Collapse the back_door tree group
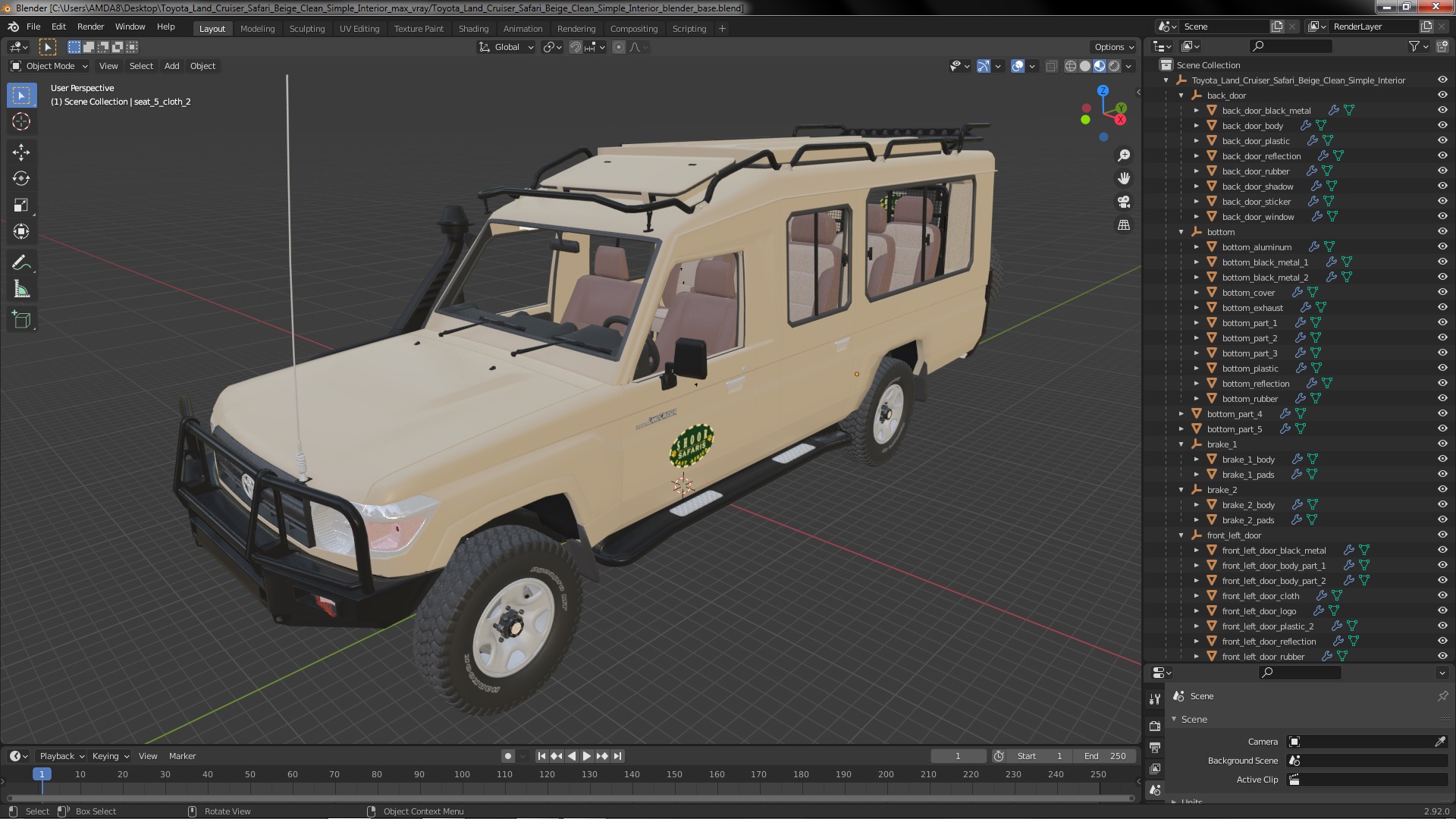Screen dimensions: 1456x819 click(x=1181, y=95)
